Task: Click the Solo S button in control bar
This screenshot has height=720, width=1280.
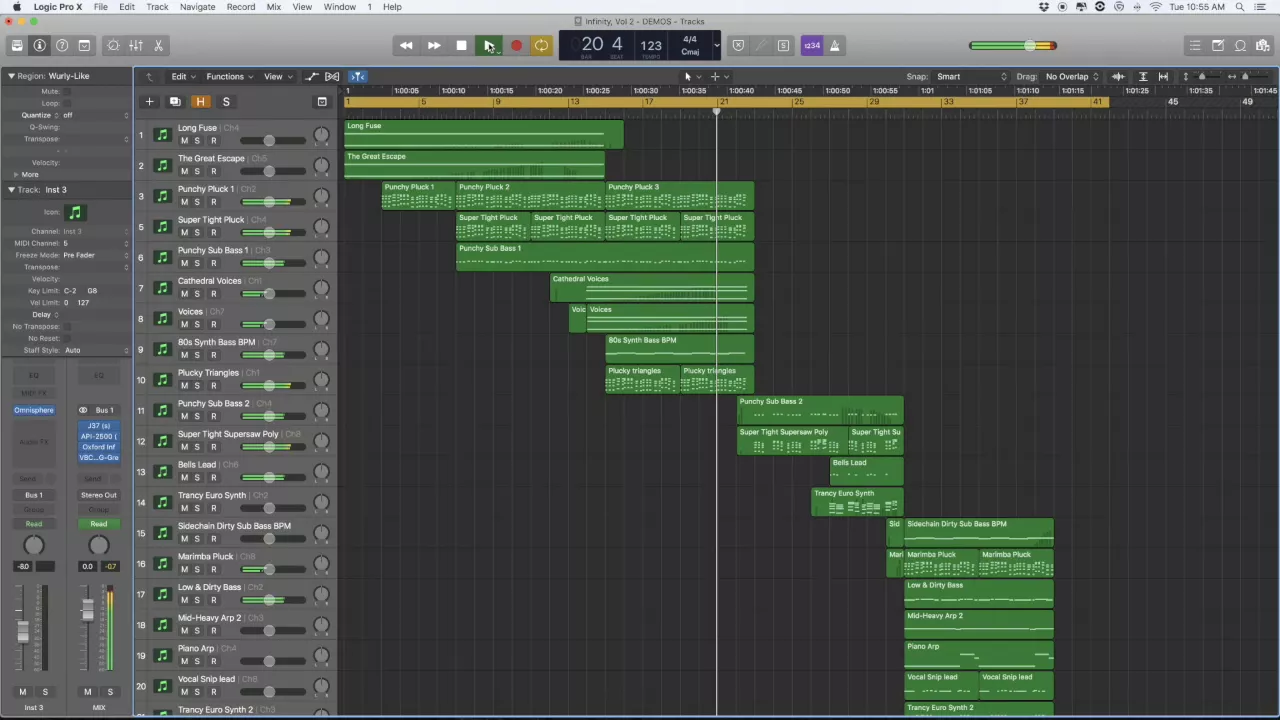Action: tap(783, 45)
